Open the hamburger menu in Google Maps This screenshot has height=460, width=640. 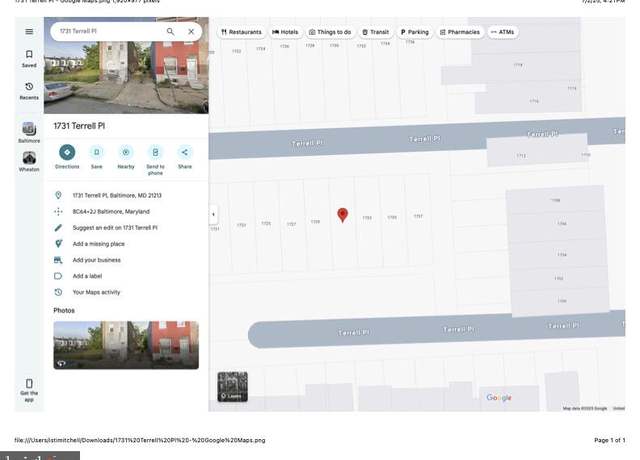pyautogui.click(x=29, y=31)
